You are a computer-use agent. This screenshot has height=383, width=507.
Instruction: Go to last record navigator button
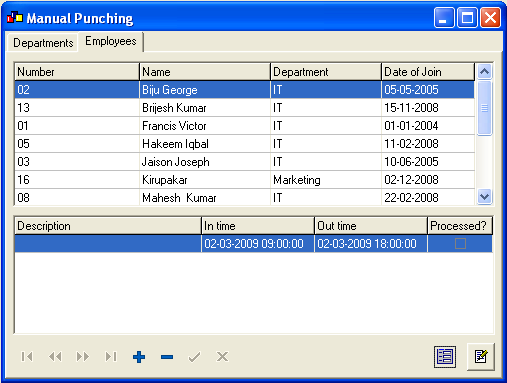pyautogui.click(x=111, y=357)
